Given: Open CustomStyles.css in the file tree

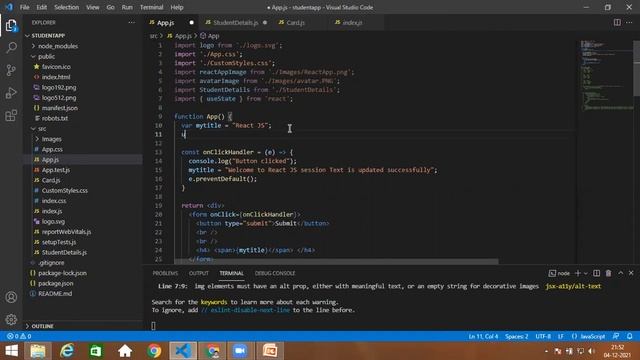Looking at the screenshot, I should click(x=64, y=191).
